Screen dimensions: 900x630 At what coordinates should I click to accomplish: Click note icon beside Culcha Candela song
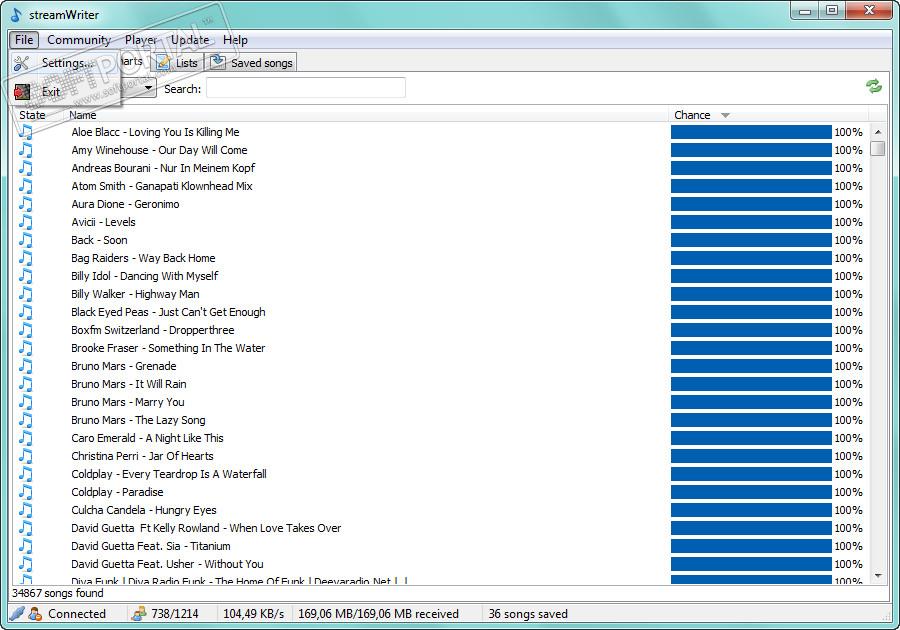[26, 510]
